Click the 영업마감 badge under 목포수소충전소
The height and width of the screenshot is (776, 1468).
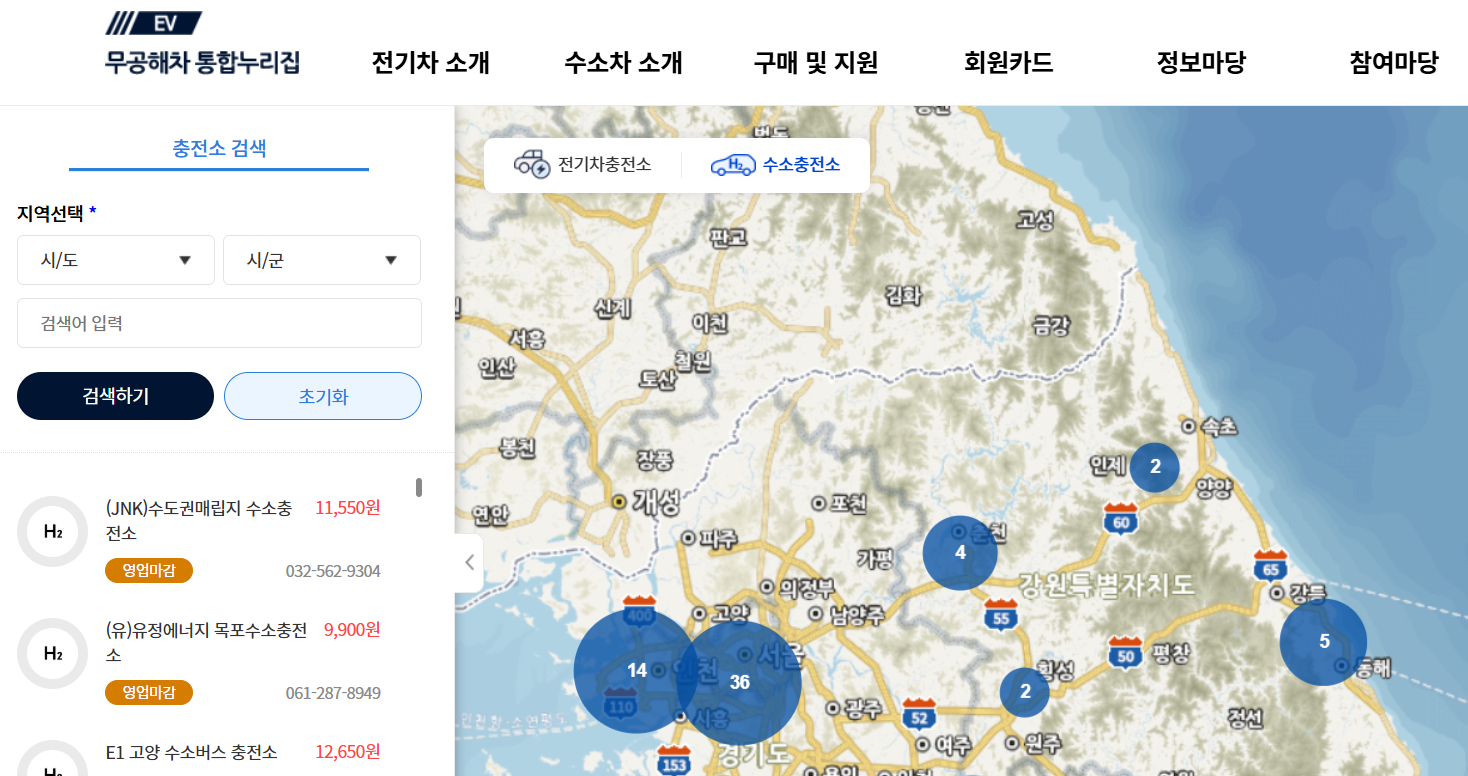click(x=149, y=692)
